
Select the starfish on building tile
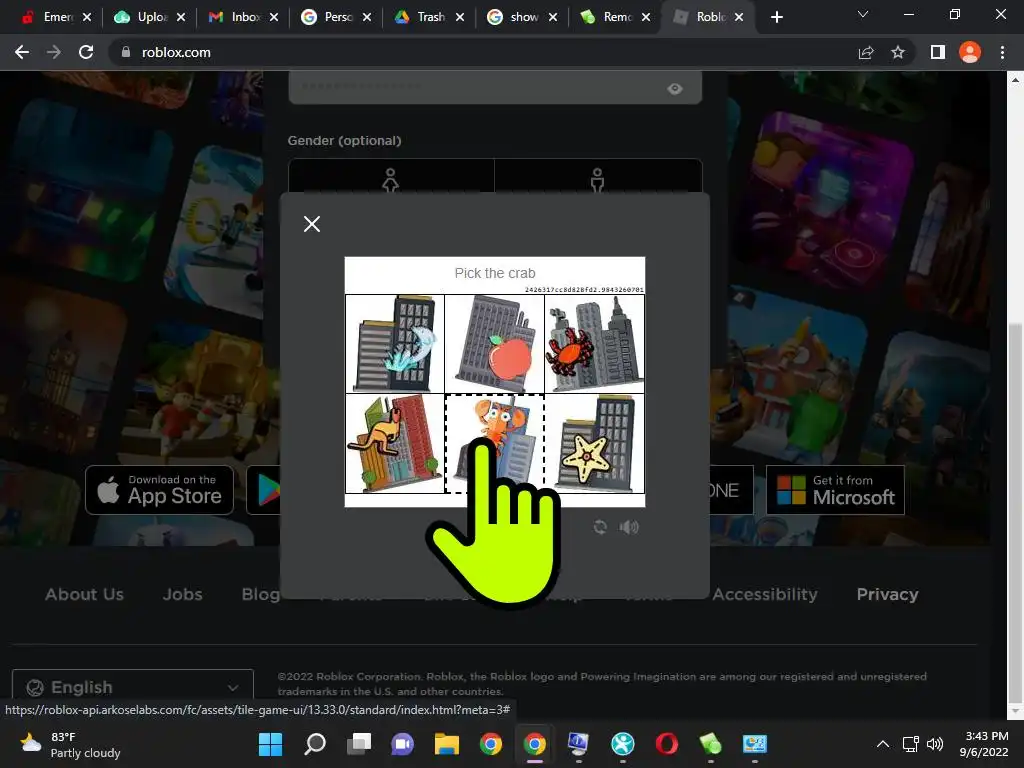pos(594,443)
